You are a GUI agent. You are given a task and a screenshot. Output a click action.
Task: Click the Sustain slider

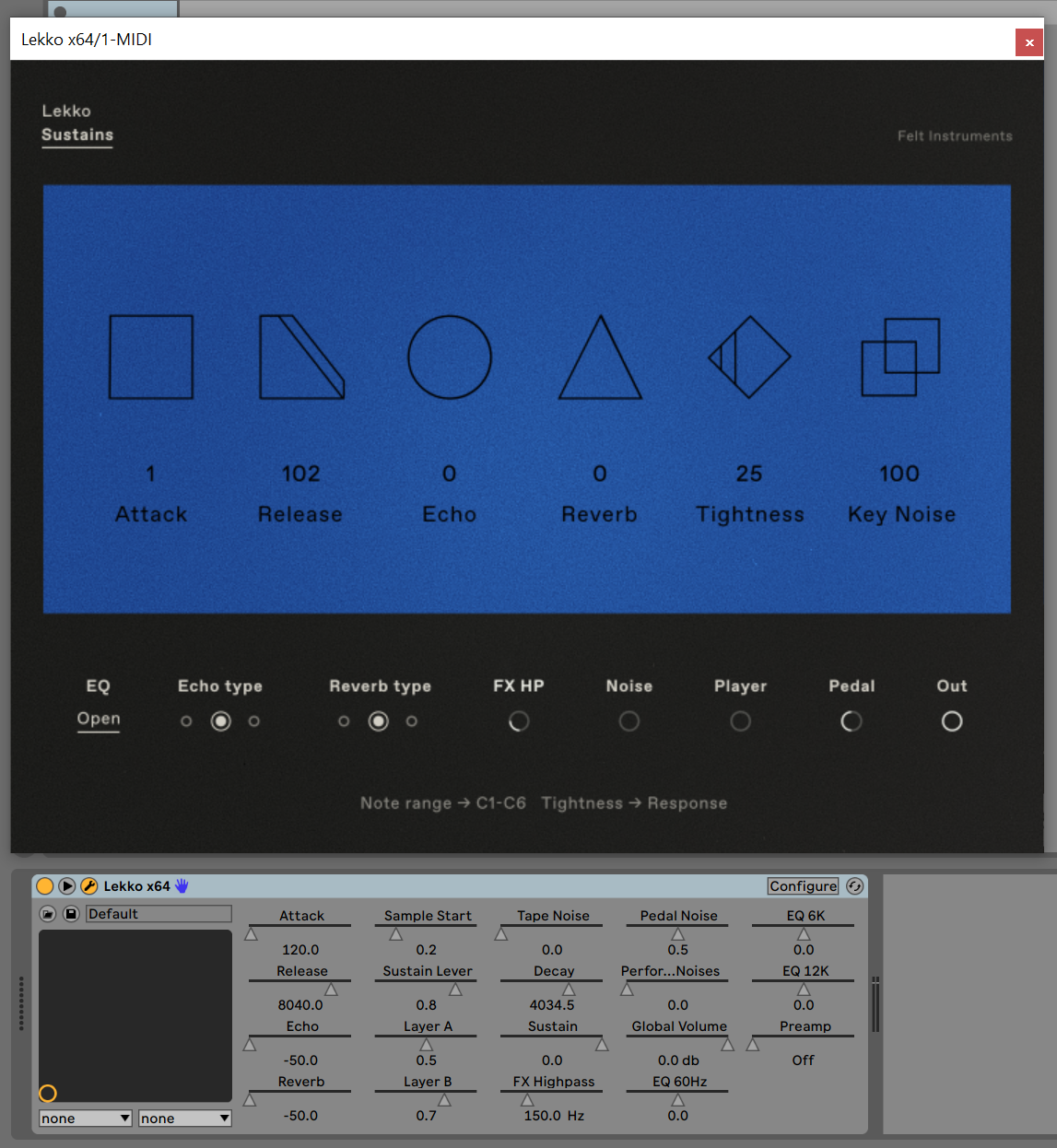(x=552, y=1043)
